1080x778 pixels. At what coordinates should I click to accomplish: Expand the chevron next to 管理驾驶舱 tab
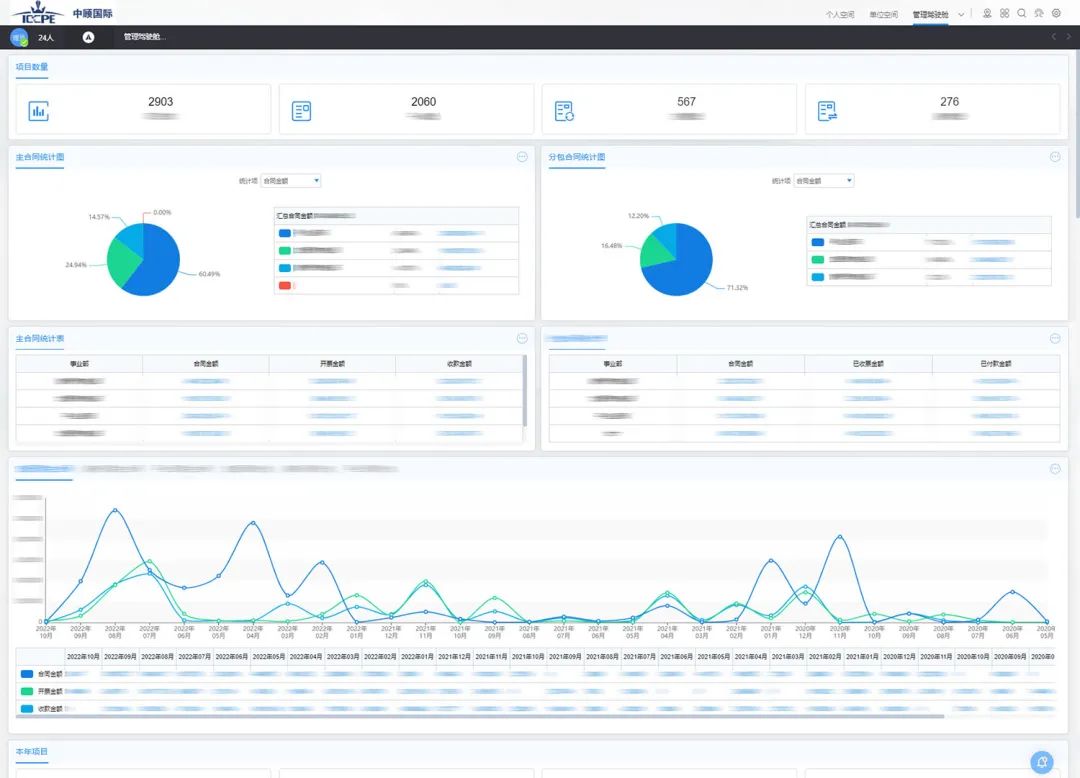click(x=961, y=14)
